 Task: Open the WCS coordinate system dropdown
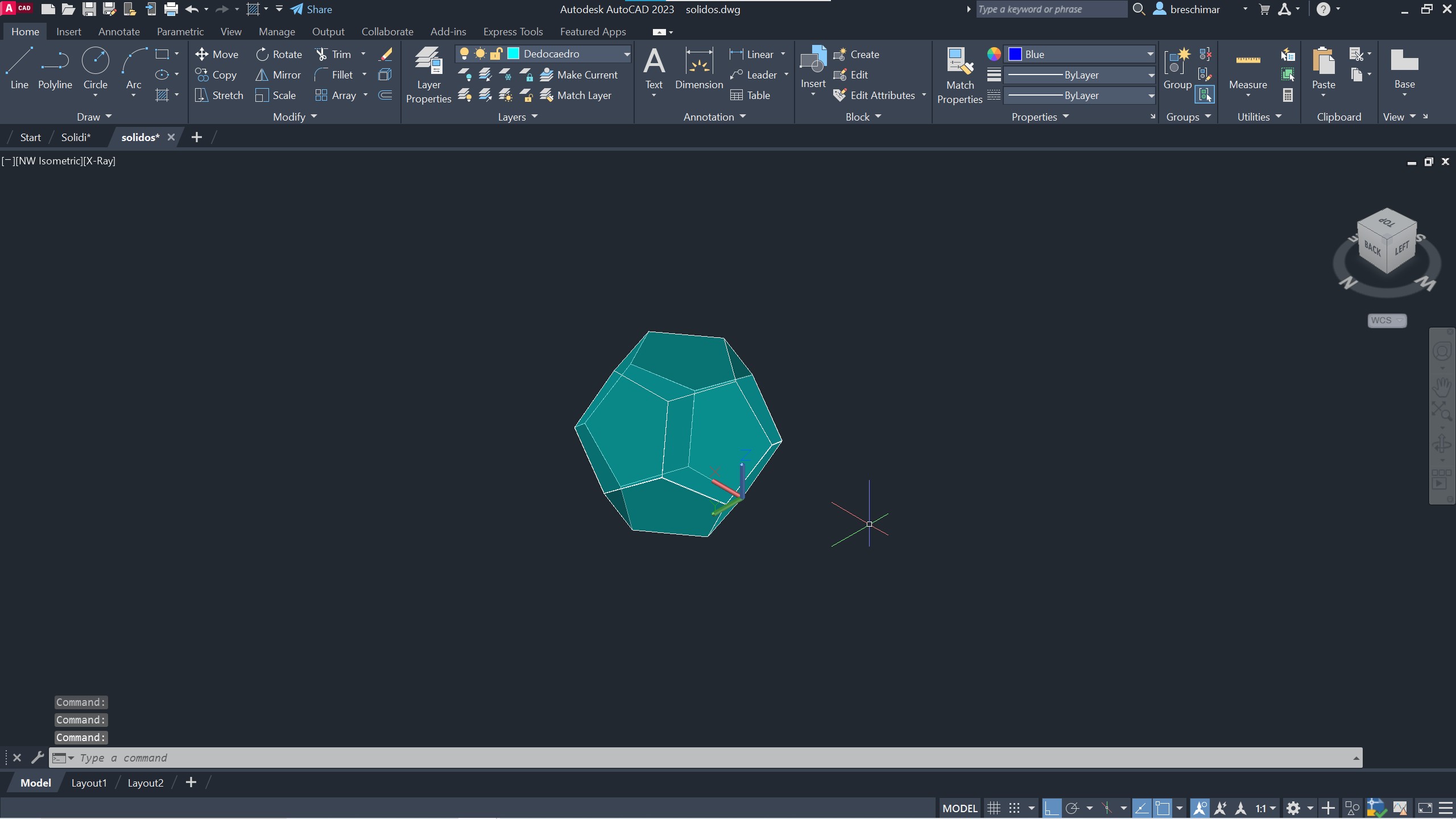pyautogui.click(x=1387, y=320)
